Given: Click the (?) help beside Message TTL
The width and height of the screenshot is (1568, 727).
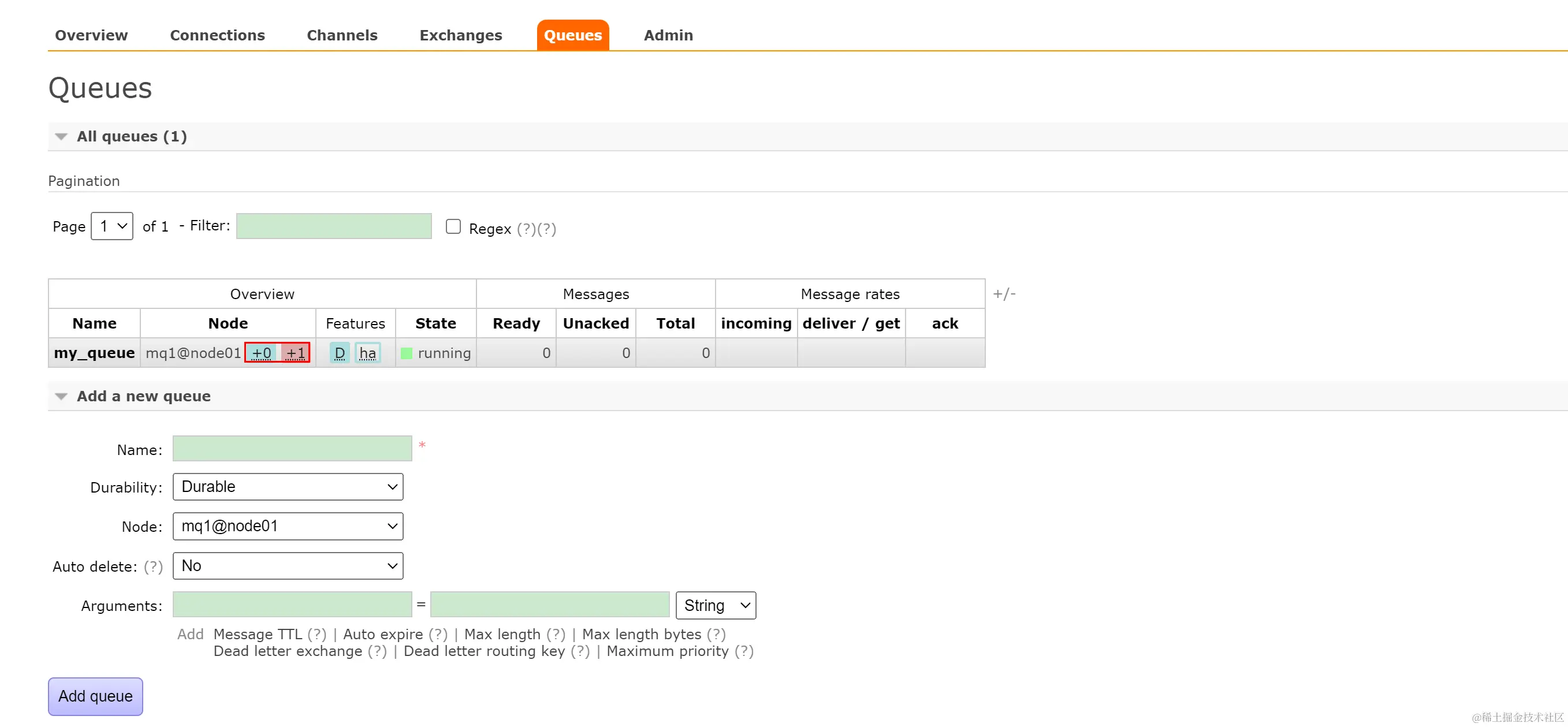Looking at the screenshot, I should (x=316, y=635).
